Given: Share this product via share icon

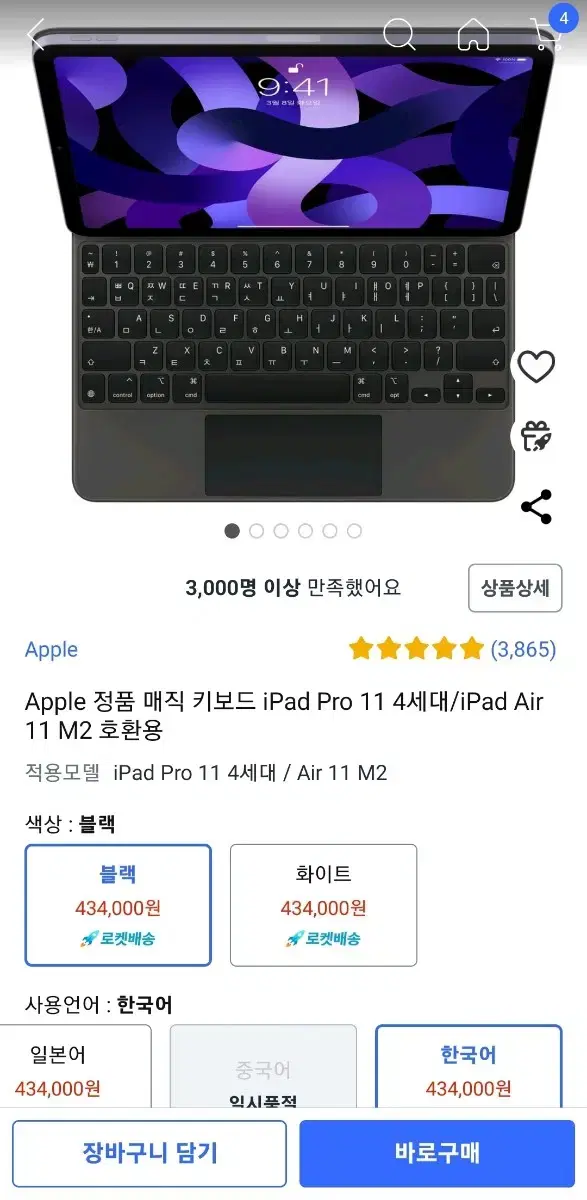Looking at the screenshot, I should point(537,507).
